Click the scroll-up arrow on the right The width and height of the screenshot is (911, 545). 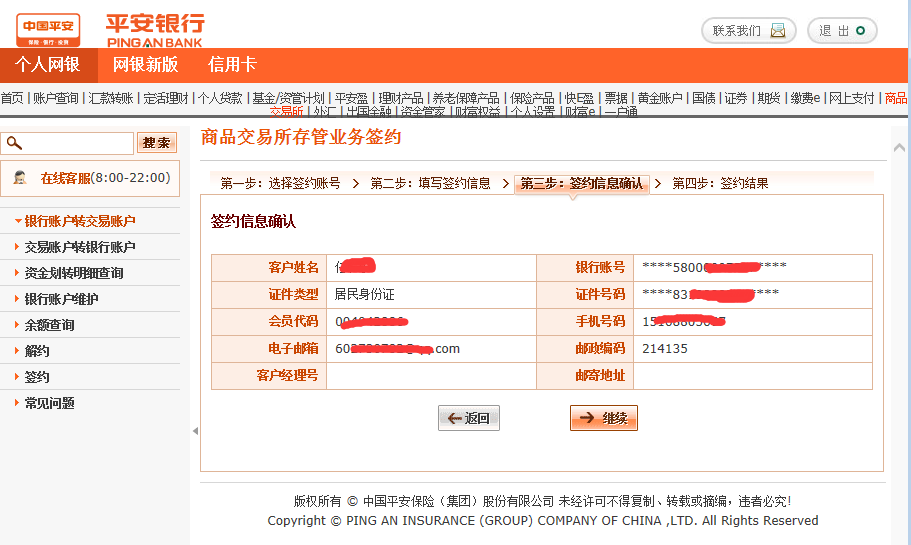coord(899,148)
